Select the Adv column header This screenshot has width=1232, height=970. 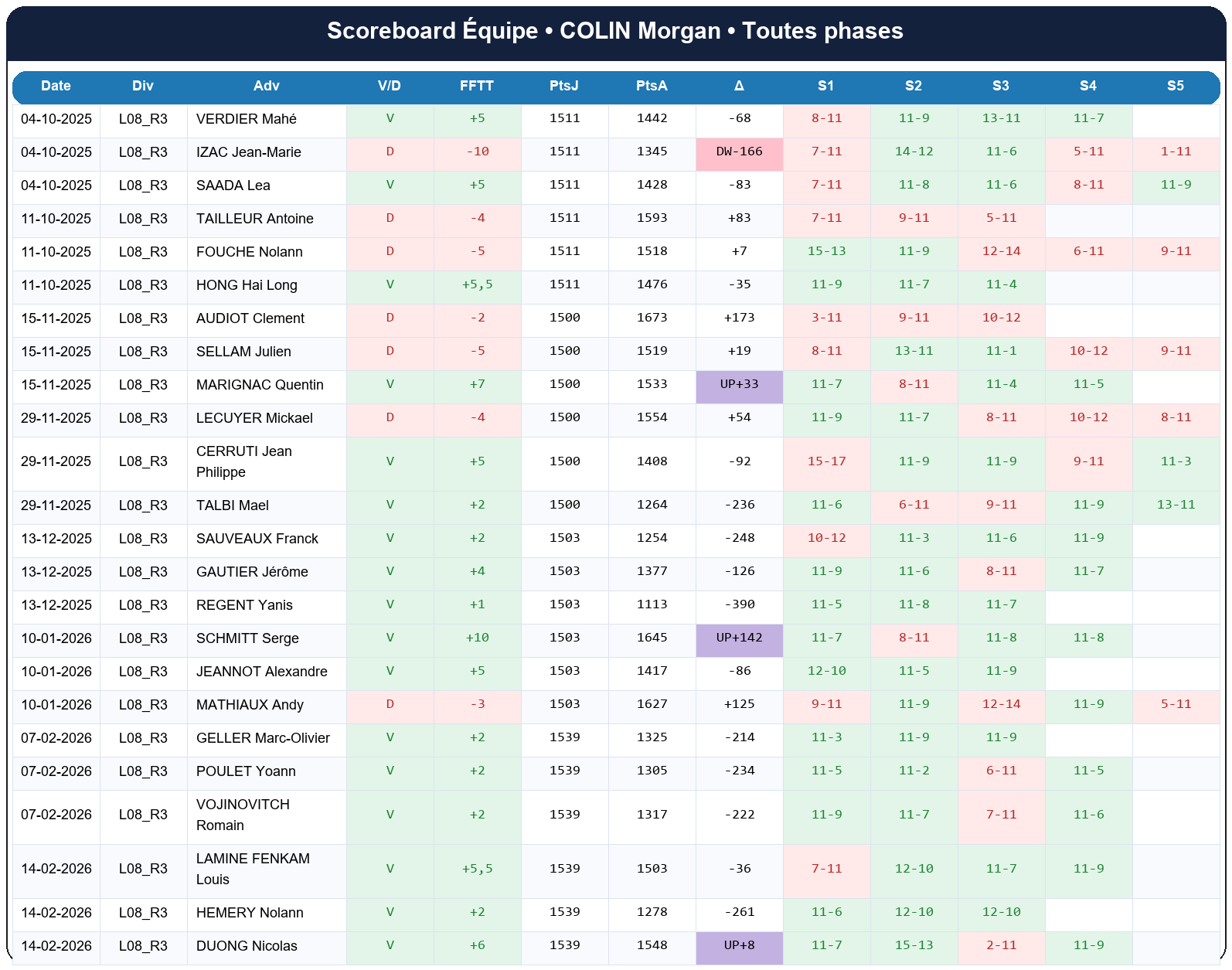click(266, 86)
